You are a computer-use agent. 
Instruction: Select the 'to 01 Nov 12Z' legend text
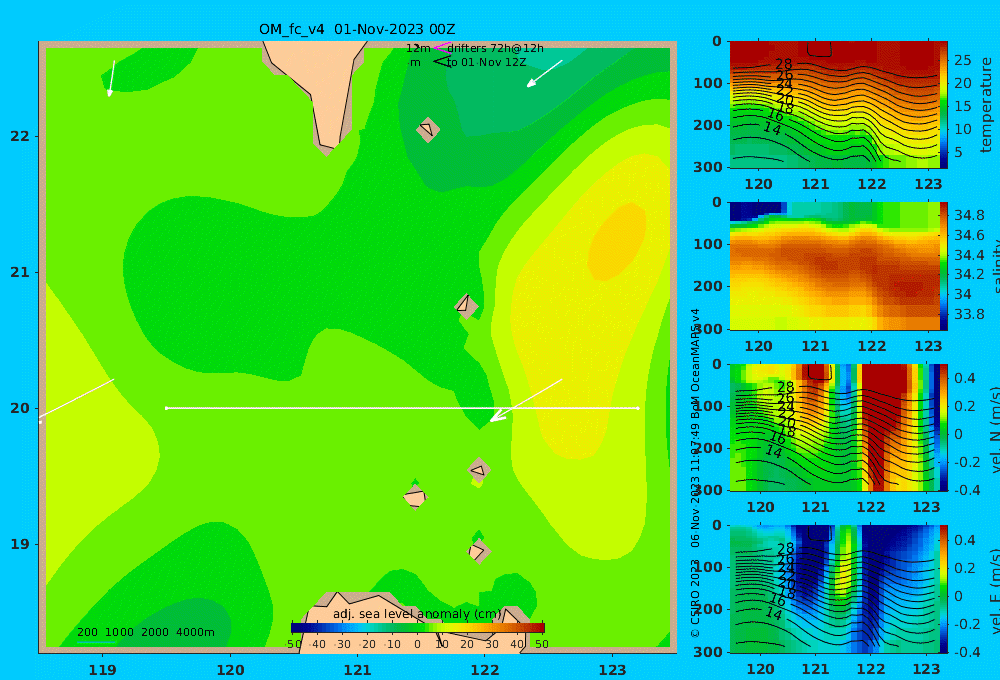click(487, 63)
